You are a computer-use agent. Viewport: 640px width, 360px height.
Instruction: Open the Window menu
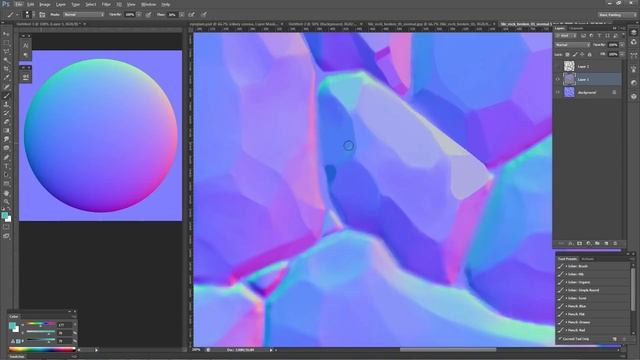pos(148,4)
